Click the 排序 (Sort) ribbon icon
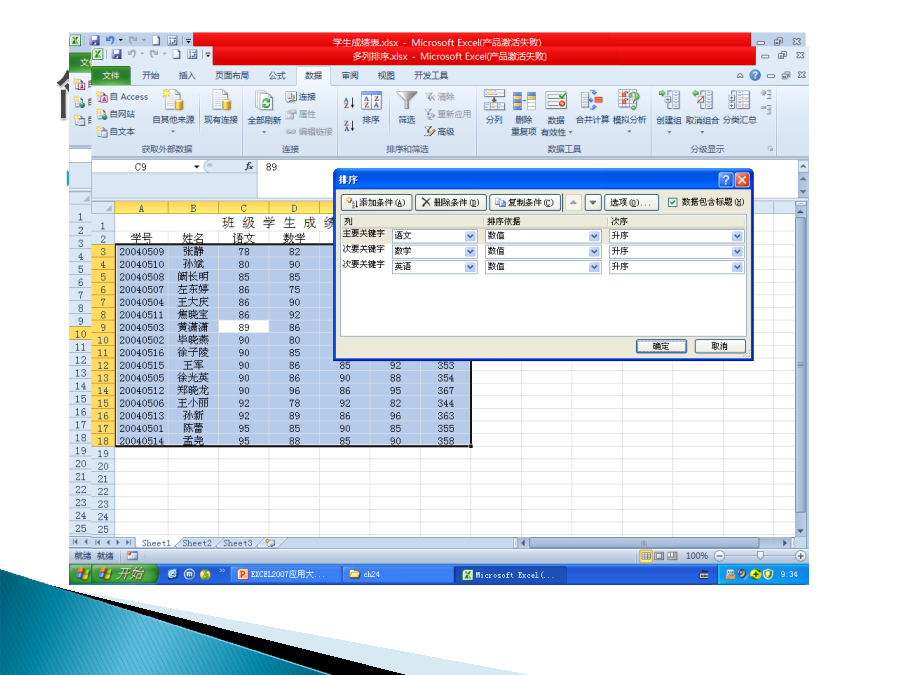This screenshot has height=675, width=900. pyautogui.click(x=371, y=108)
